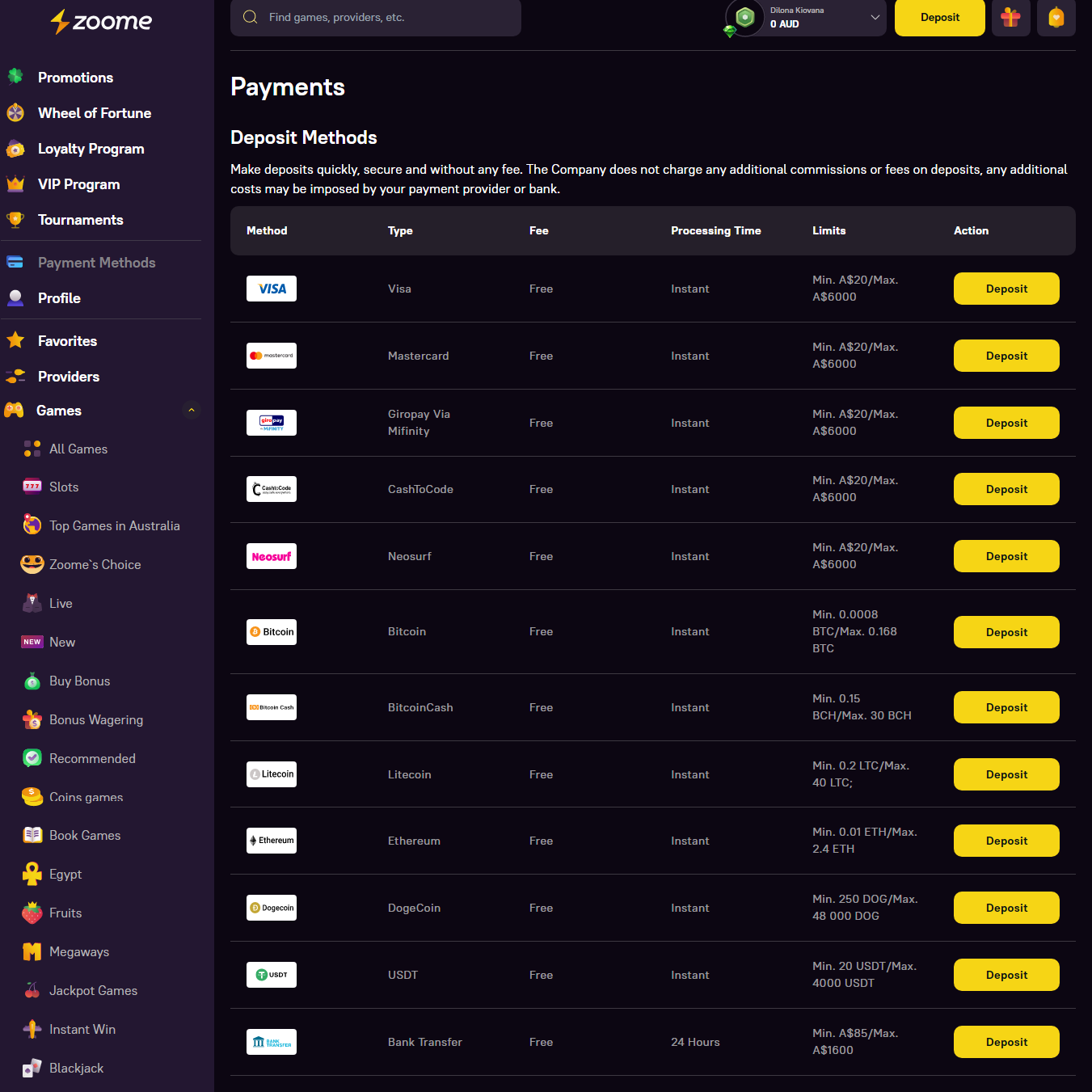Deposit using Bitcoin
This screenshot has height=1092, width=1092.
point(1006,632)
